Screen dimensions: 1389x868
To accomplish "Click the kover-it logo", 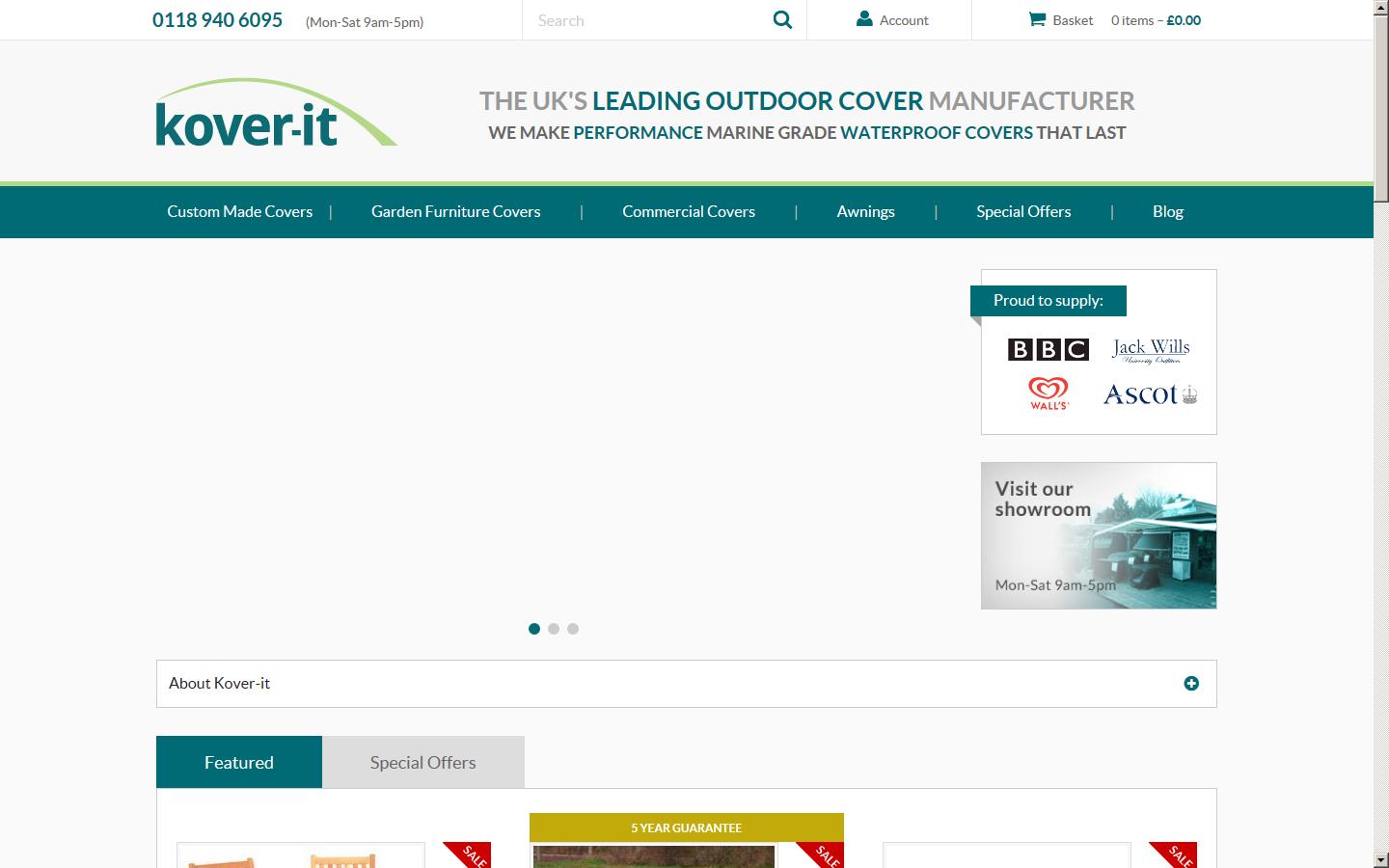I will (x=276, y=114).
